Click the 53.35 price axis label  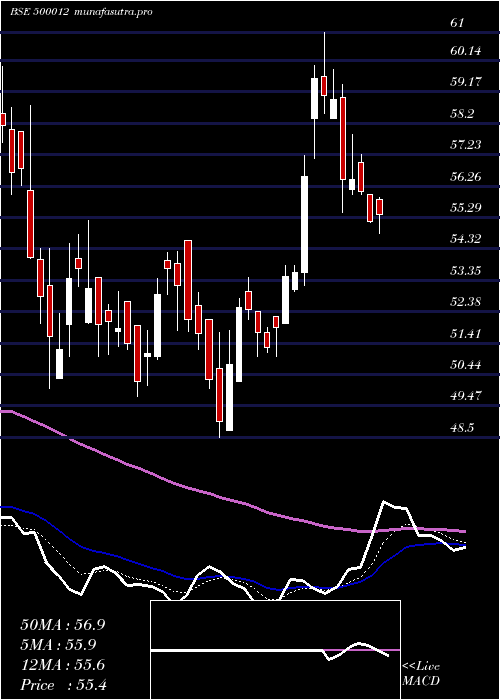click(x=466, y=271)
